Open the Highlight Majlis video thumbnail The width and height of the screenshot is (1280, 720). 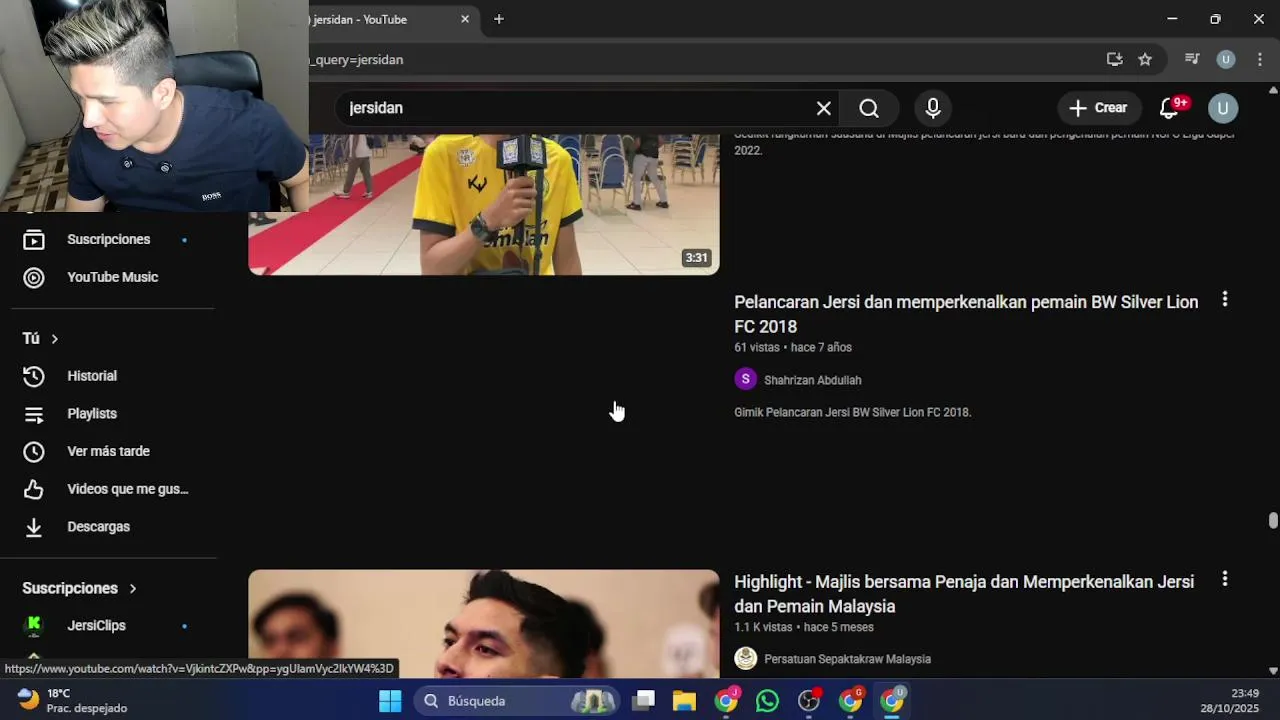484,624
